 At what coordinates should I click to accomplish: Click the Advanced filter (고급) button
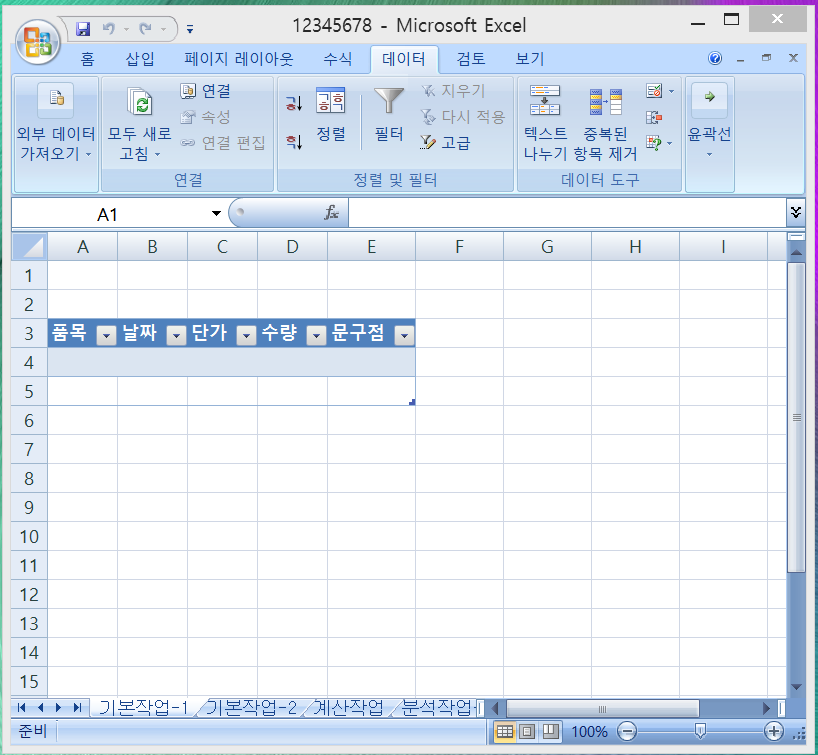[446, 142]
